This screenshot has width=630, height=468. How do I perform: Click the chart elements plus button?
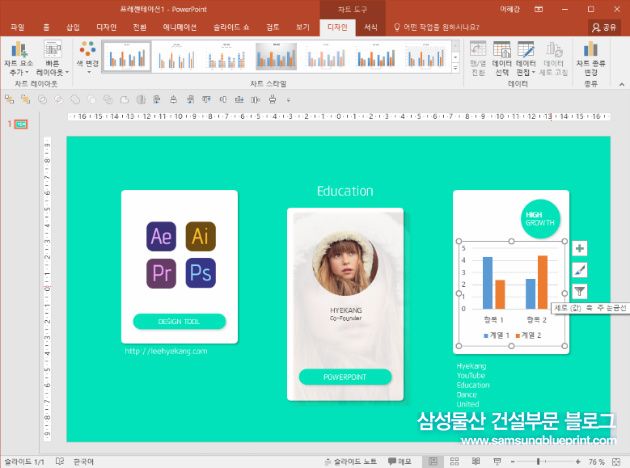[579, 248]
